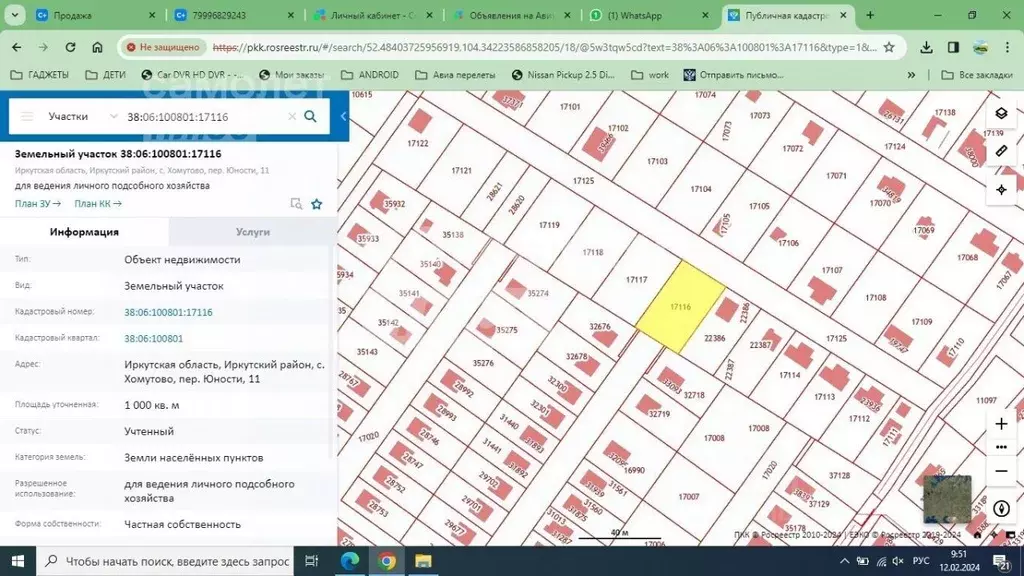The height and width of the screenshot is (576, 1024).
Task: Reset map orientation with compass icon
Action: [x=1001, y=509]
